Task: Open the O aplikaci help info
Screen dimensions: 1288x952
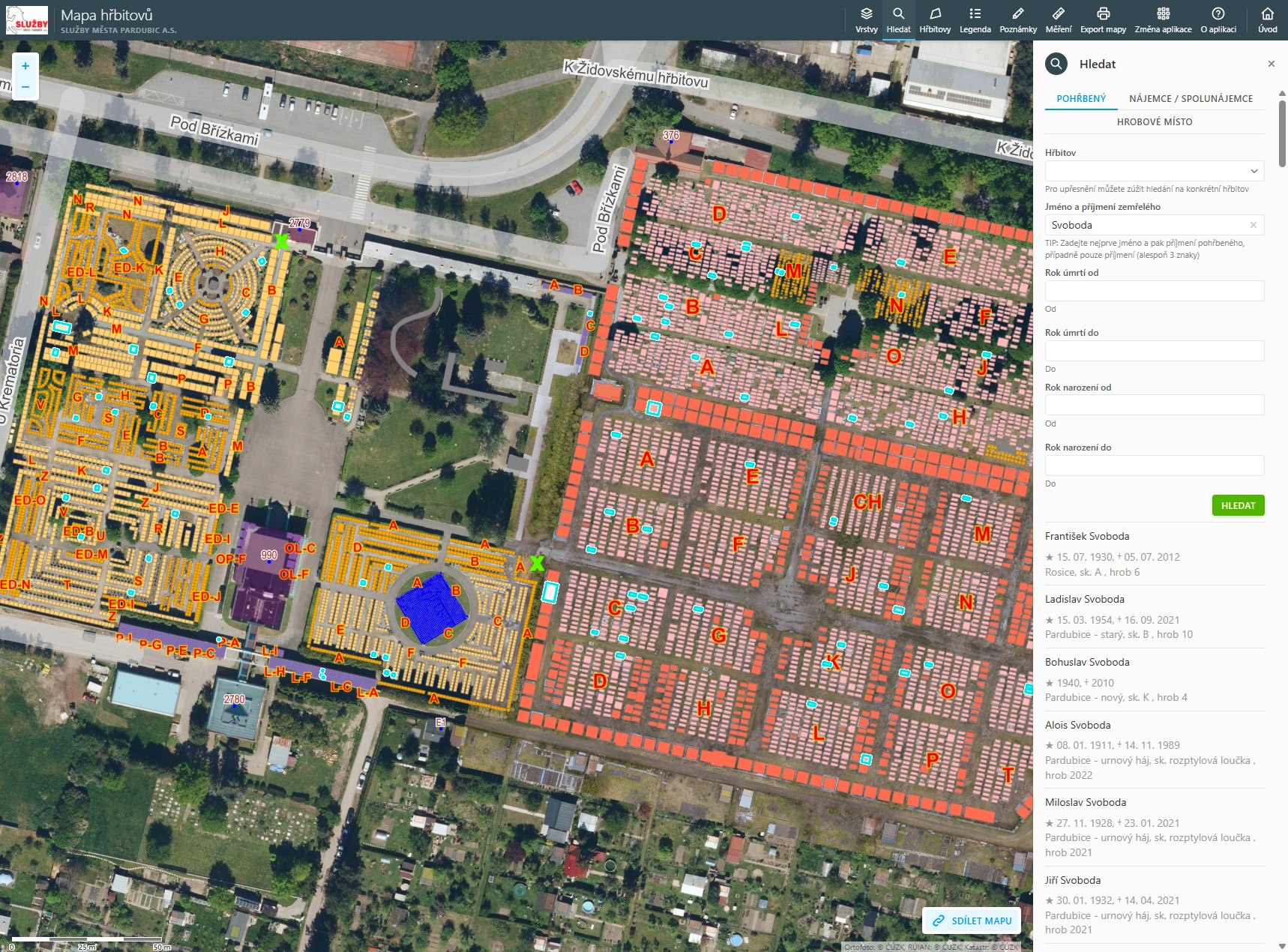Action: pos(1218,20)
